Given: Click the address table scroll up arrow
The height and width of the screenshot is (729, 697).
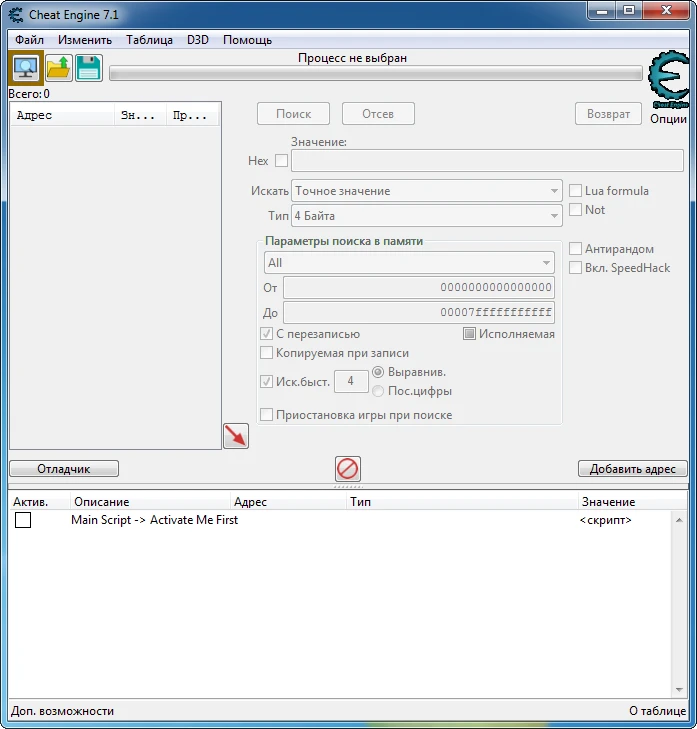Looking at the screenshot, I should pyautogui.click(x=679, y=520).
